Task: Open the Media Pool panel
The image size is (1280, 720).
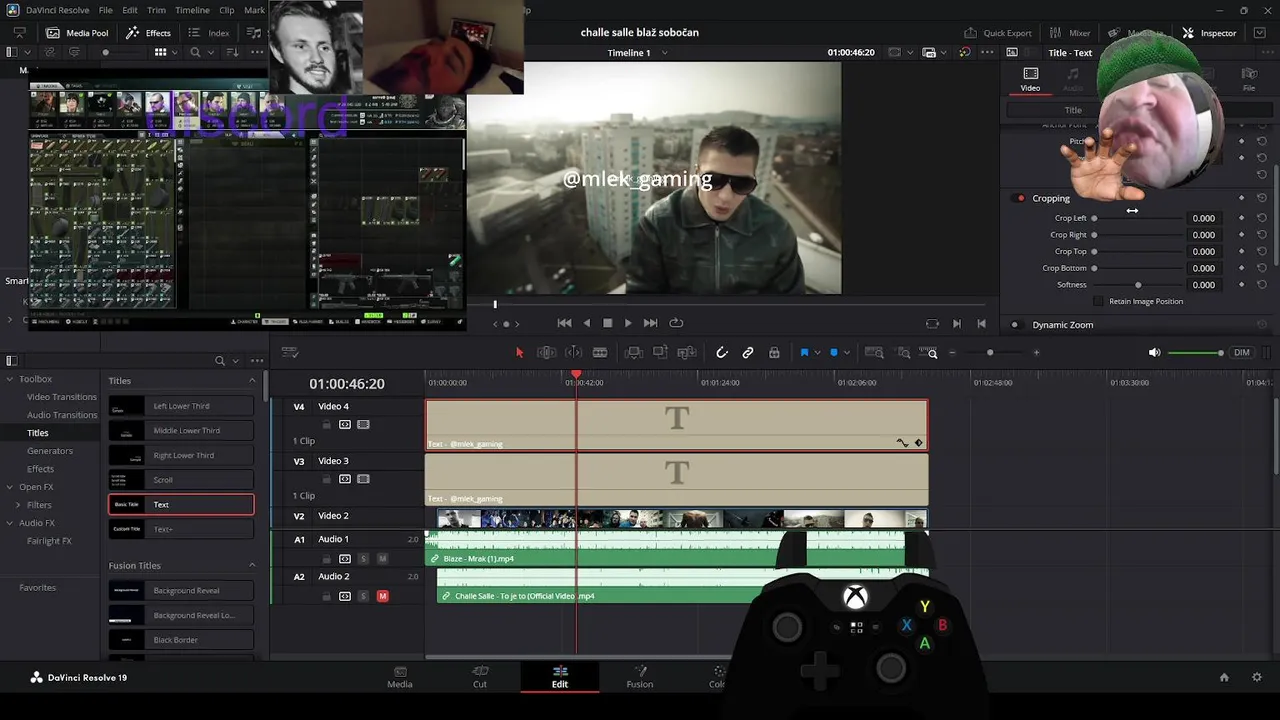Action: point(77,33)
